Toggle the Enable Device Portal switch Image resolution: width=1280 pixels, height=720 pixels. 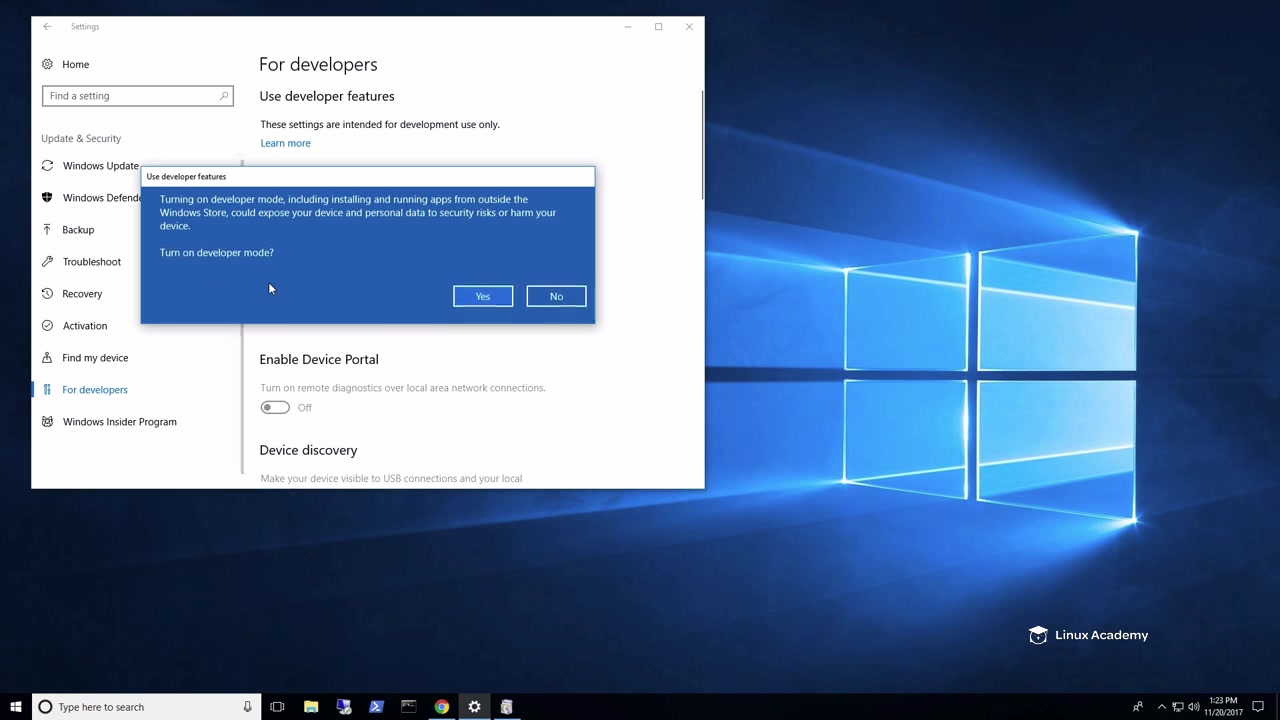point(275,407)
